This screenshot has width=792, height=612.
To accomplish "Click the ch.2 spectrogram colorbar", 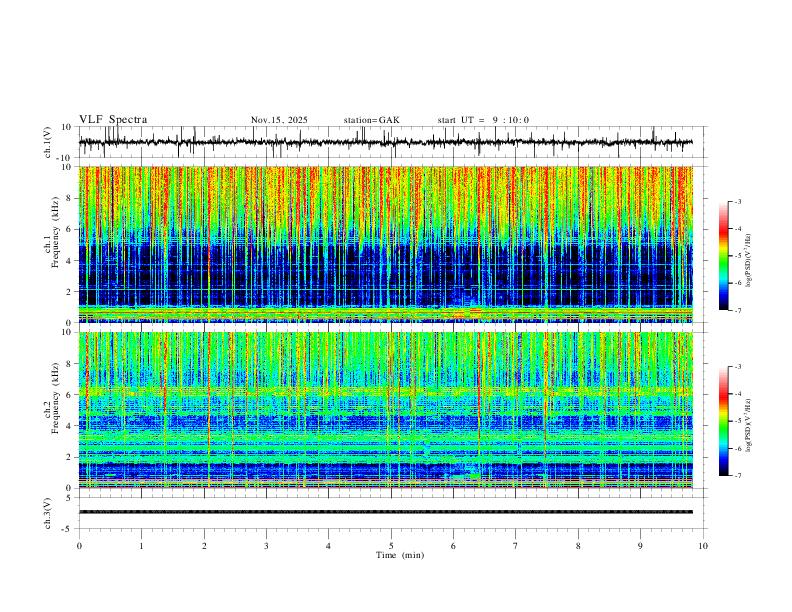I will click(724, 421).
